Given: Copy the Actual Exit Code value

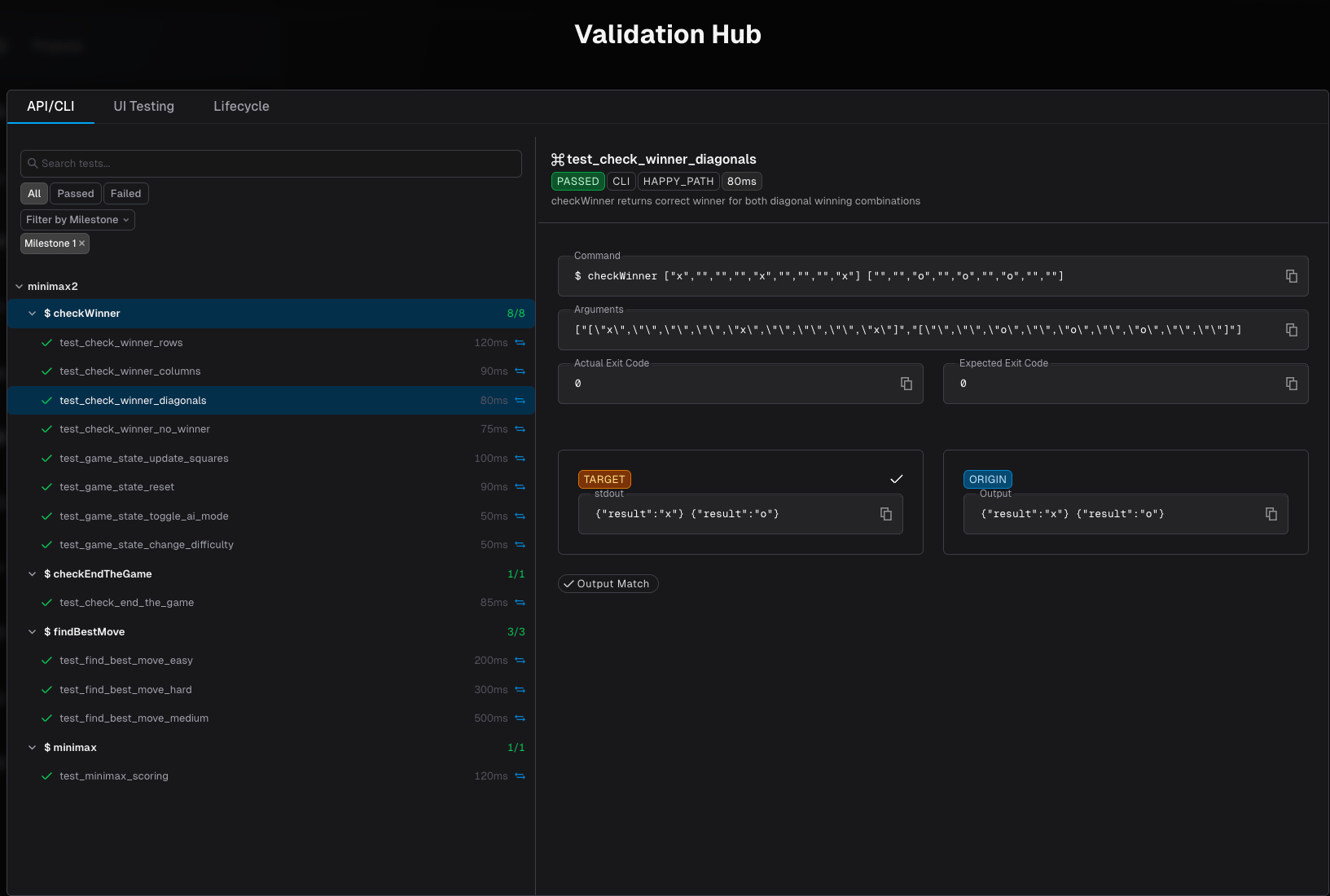Looking at the screenshot, I should pyautogui.click(x=906, y=384).
